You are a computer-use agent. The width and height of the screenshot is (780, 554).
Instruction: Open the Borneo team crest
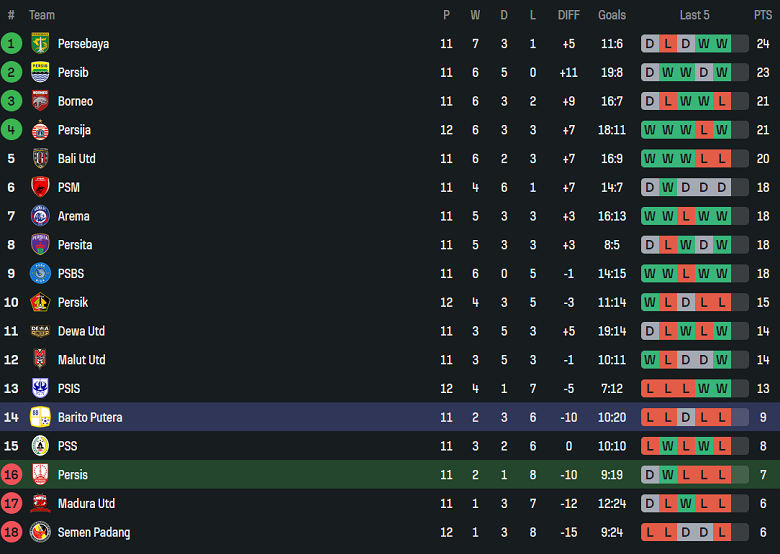click(40, 101)
